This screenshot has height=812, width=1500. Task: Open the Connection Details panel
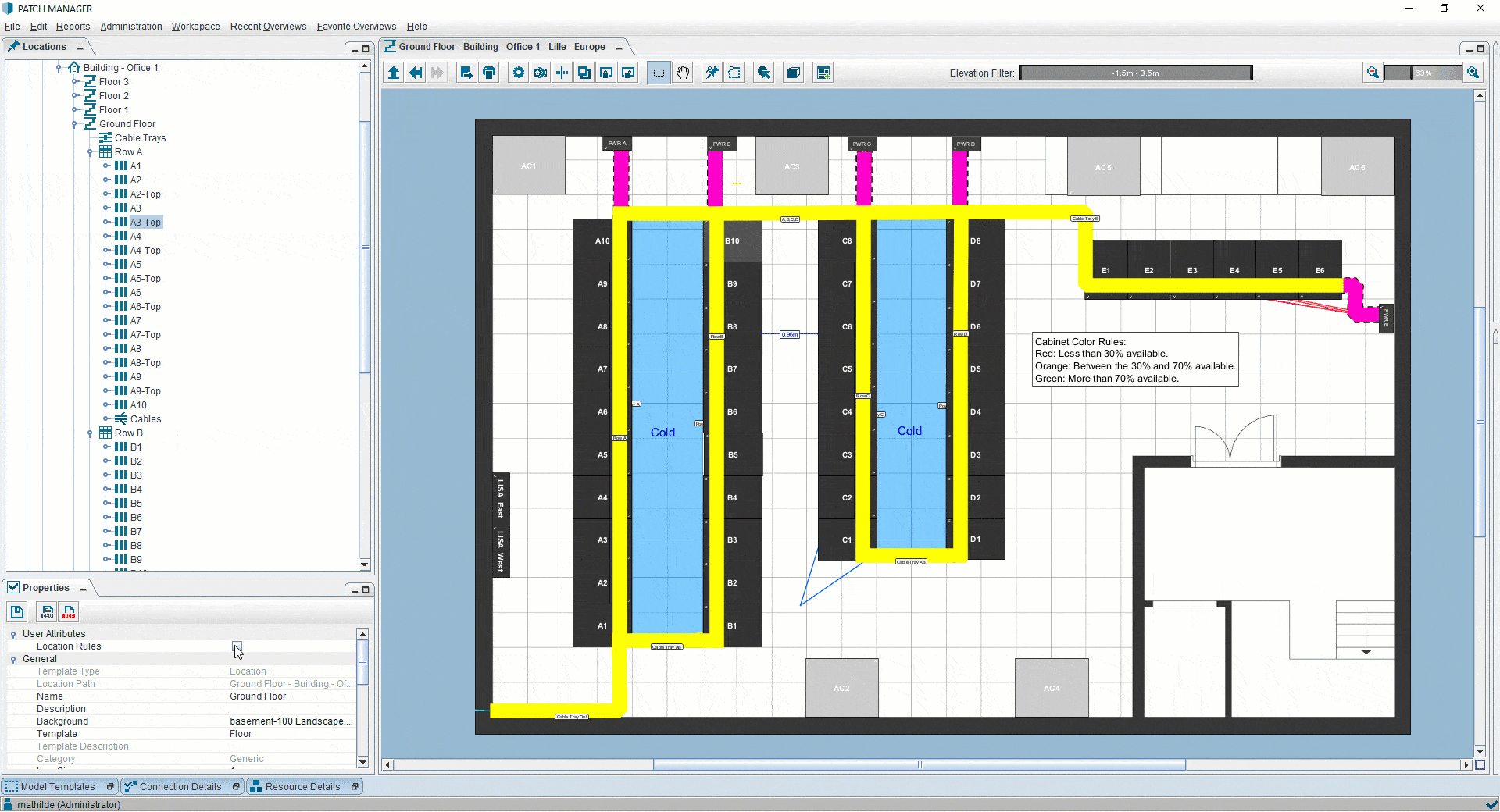coord(180,786)
